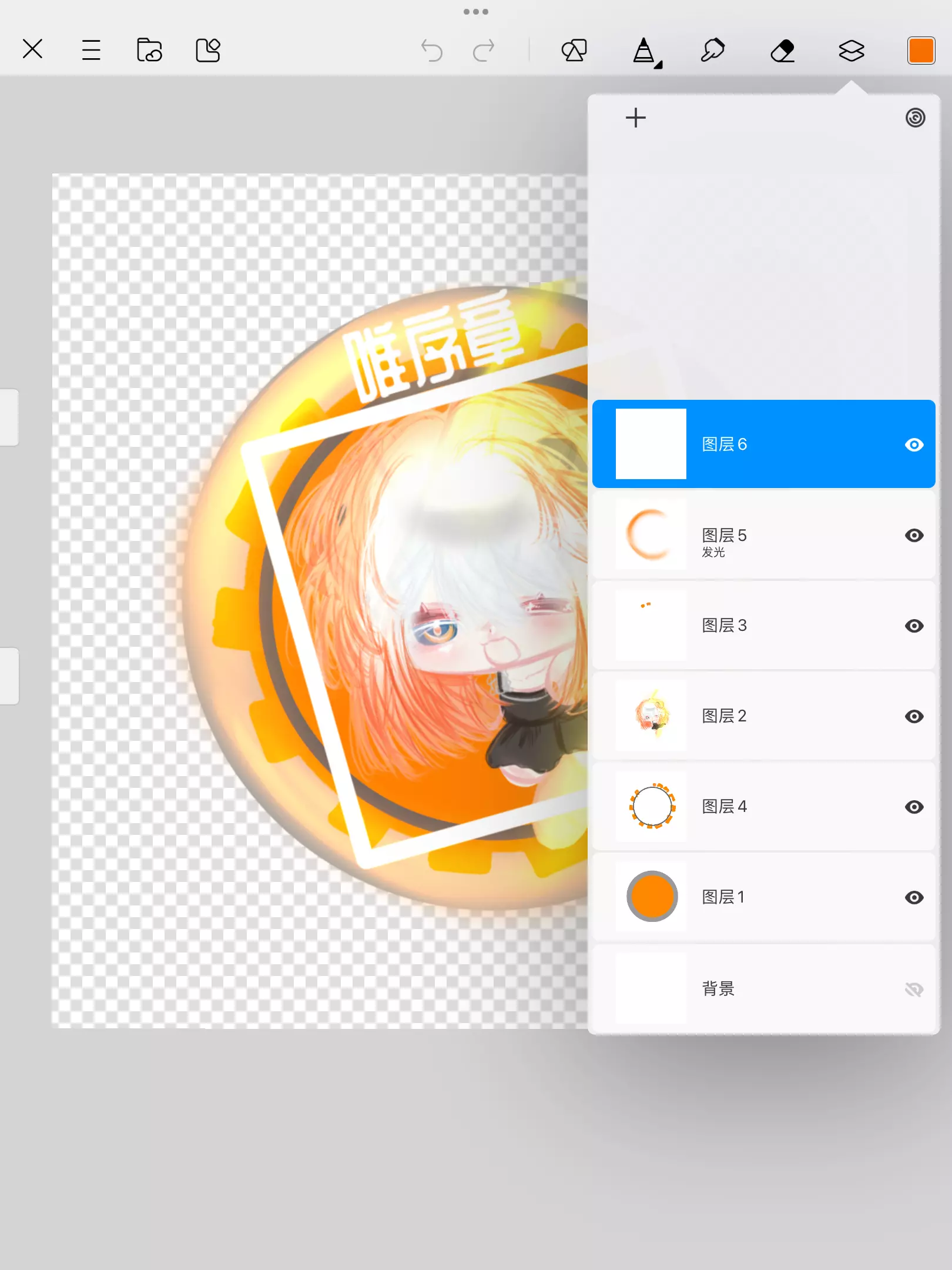Show the 背景 background layer
Screen dimensions: 952x1270
pyautogui.click(x=914, y=990)
